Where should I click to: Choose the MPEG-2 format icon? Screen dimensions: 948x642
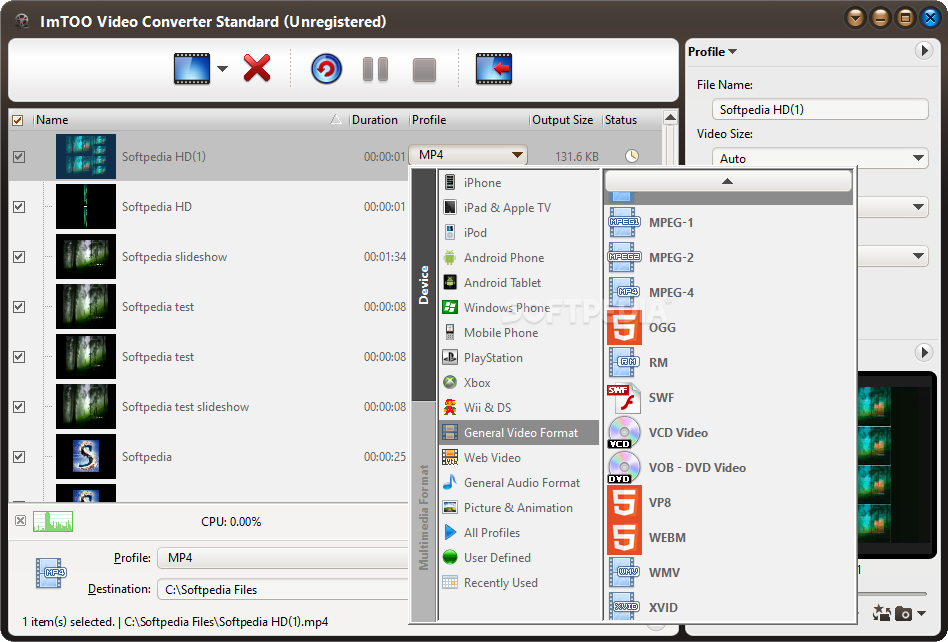pyautogui.click(x=624, y=258)
